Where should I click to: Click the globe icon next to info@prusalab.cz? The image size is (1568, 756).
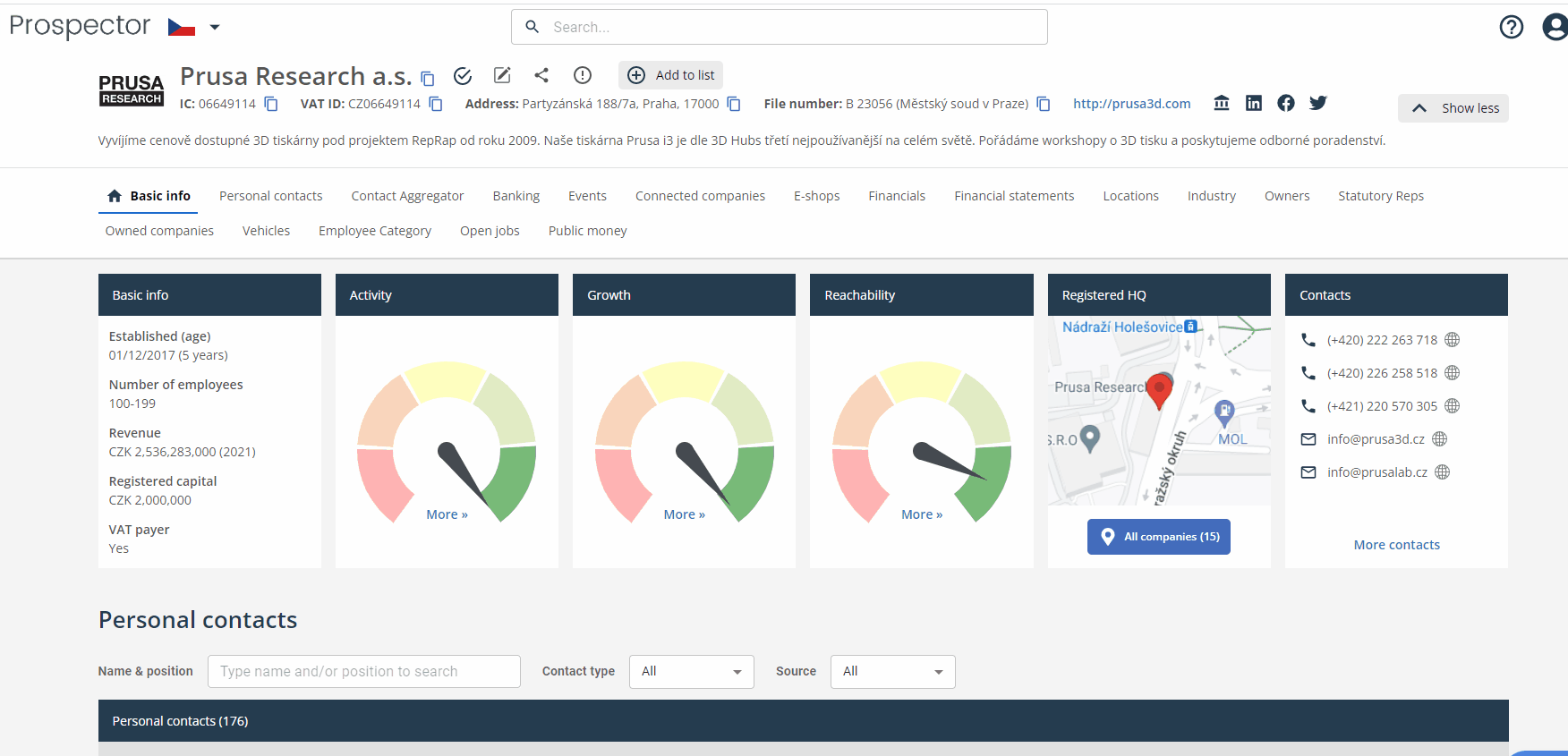(1443, 472)
